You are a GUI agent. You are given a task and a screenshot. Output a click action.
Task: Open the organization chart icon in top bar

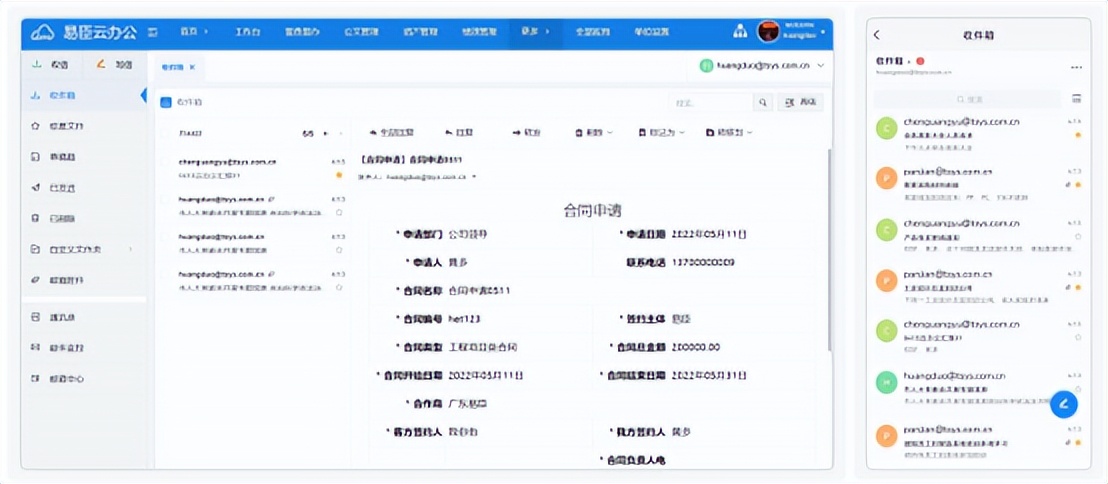pyautogui.click(x=740, y=32)
